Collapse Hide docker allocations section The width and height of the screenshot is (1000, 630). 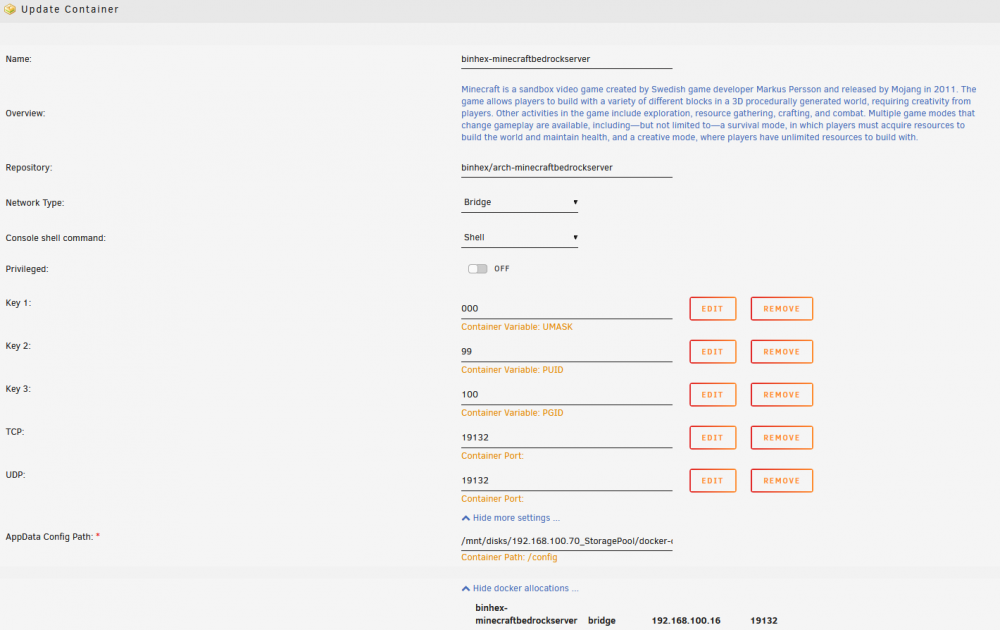pos(520,588)
